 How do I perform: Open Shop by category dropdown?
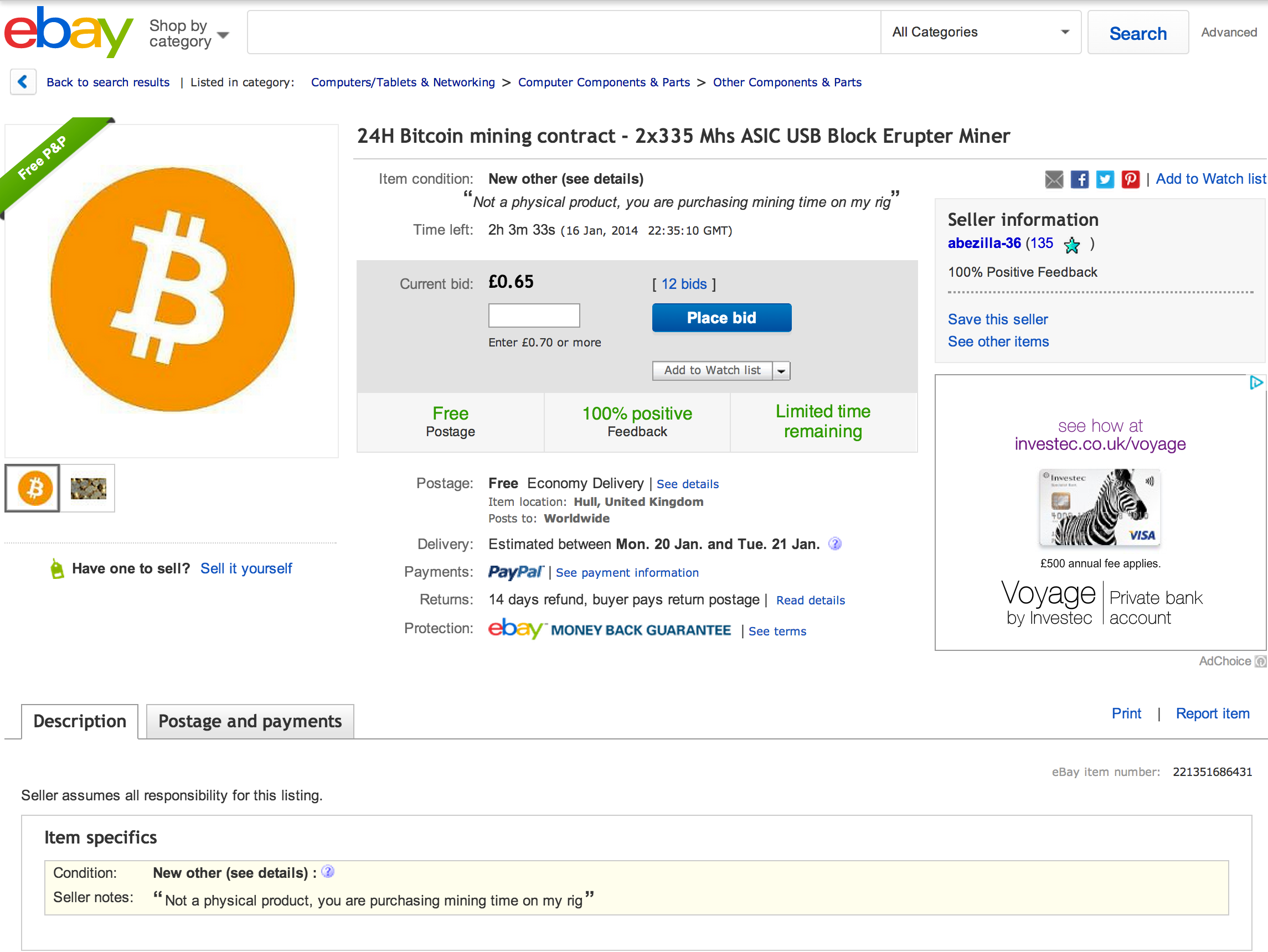click(189, 33)
